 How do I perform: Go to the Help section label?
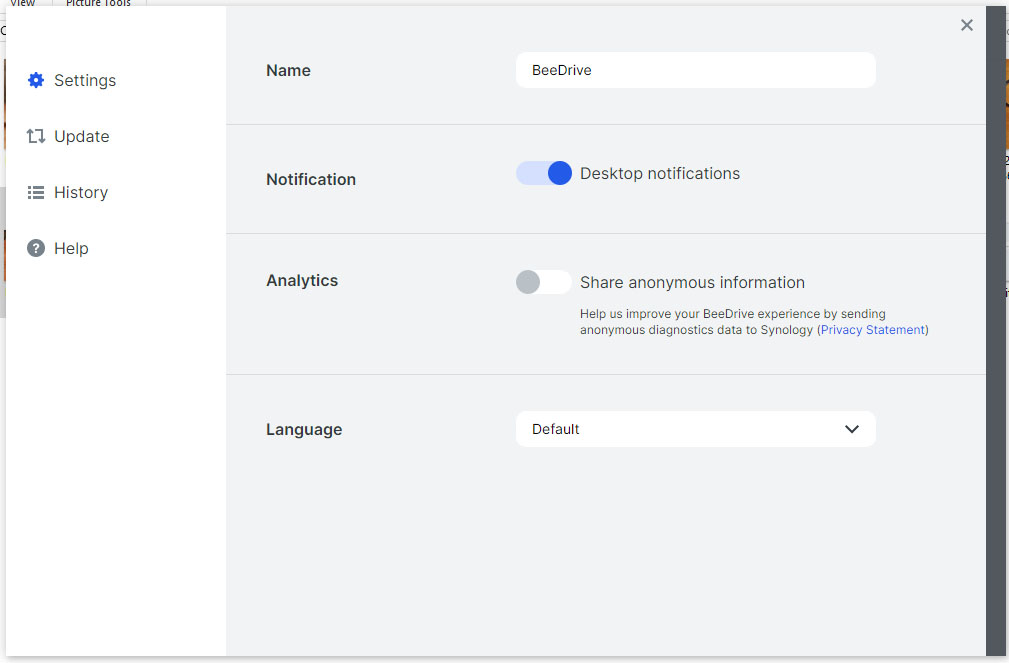pyautogui.click(x=71, y=248)
